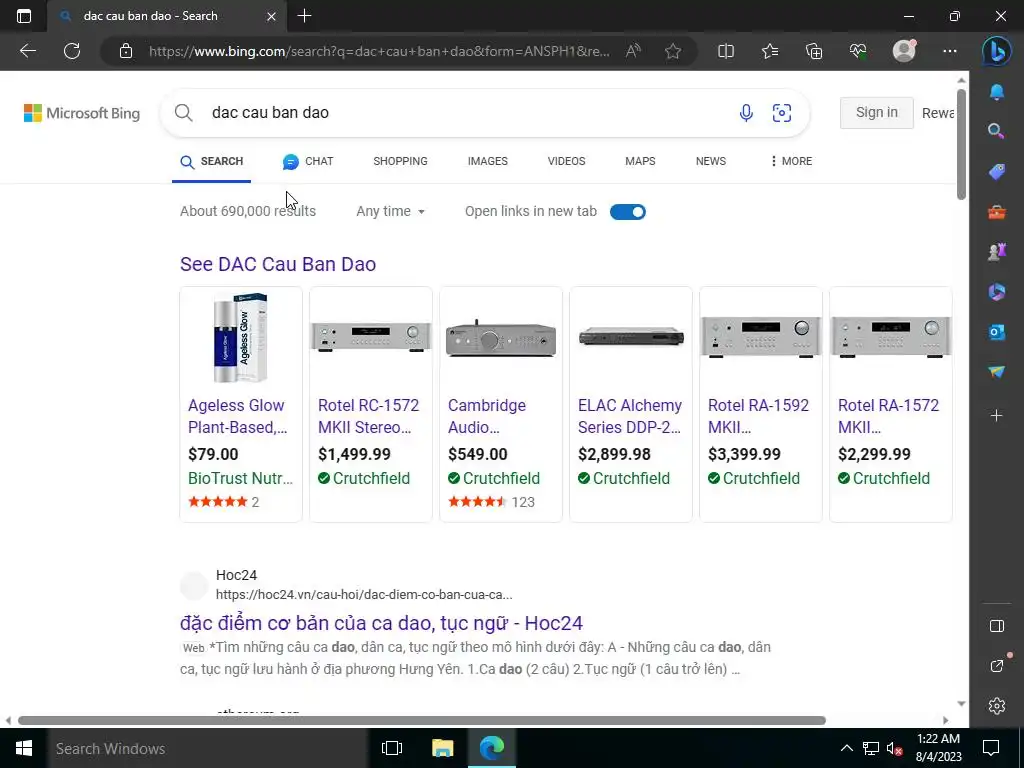
Task: Open tab actions menu icon
Action: coord(24,16)
